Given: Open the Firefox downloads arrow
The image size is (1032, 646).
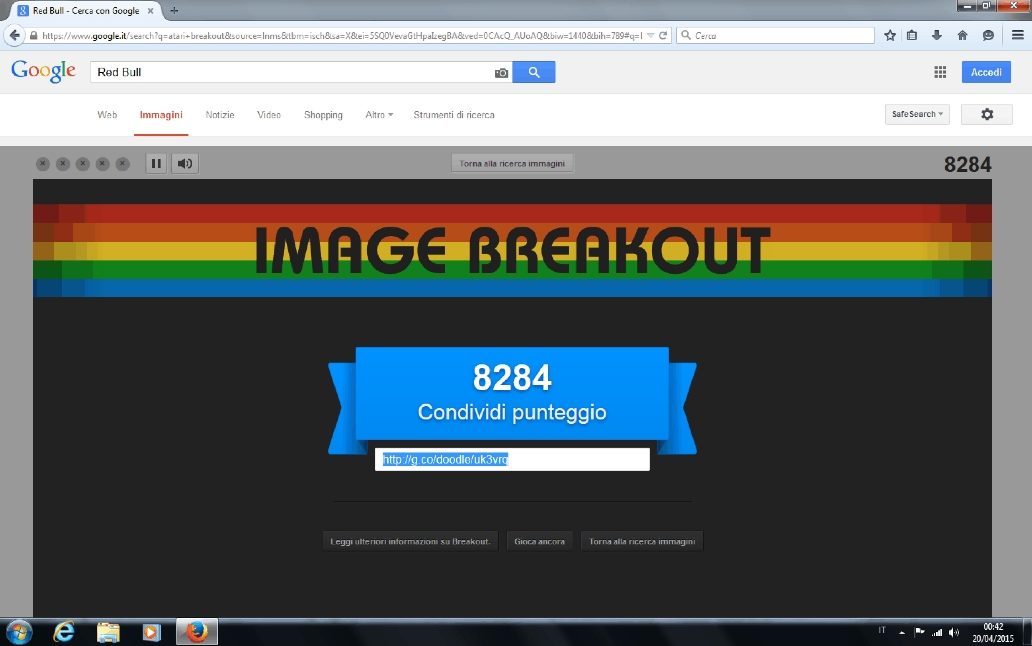Looking at the screenshot, I should (937, 36).
